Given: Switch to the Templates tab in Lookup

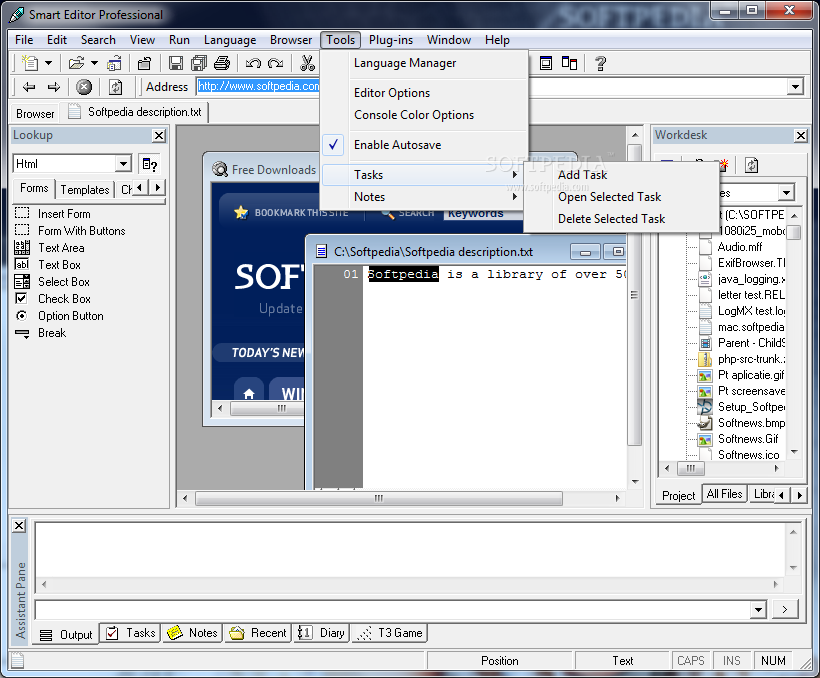Looking at the screenshot, I should point(85,189).
